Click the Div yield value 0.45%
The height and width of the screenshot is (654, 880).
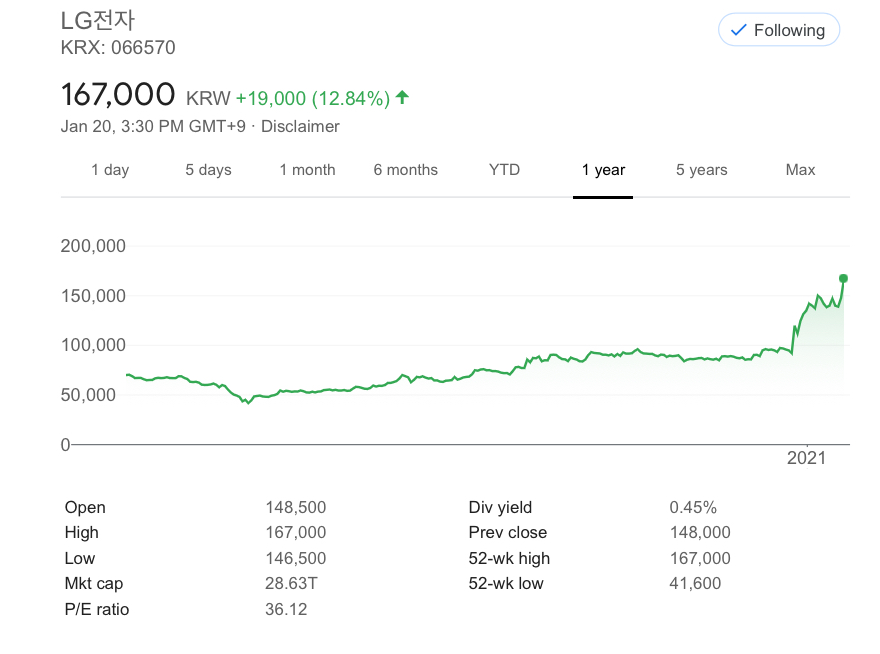tap(693, 507)
